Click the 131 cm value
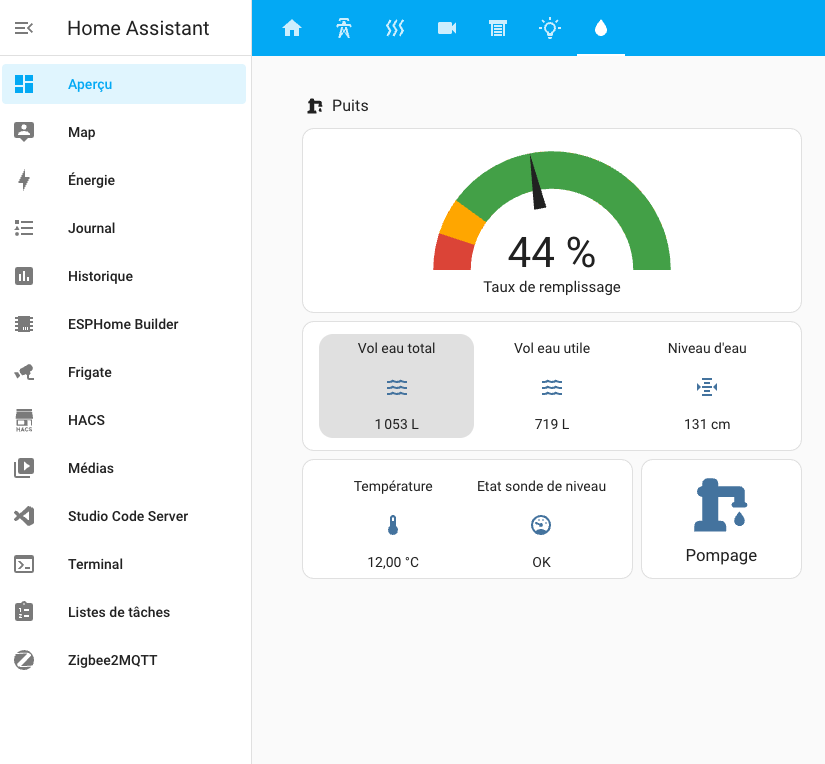 [x=707, y=424]
